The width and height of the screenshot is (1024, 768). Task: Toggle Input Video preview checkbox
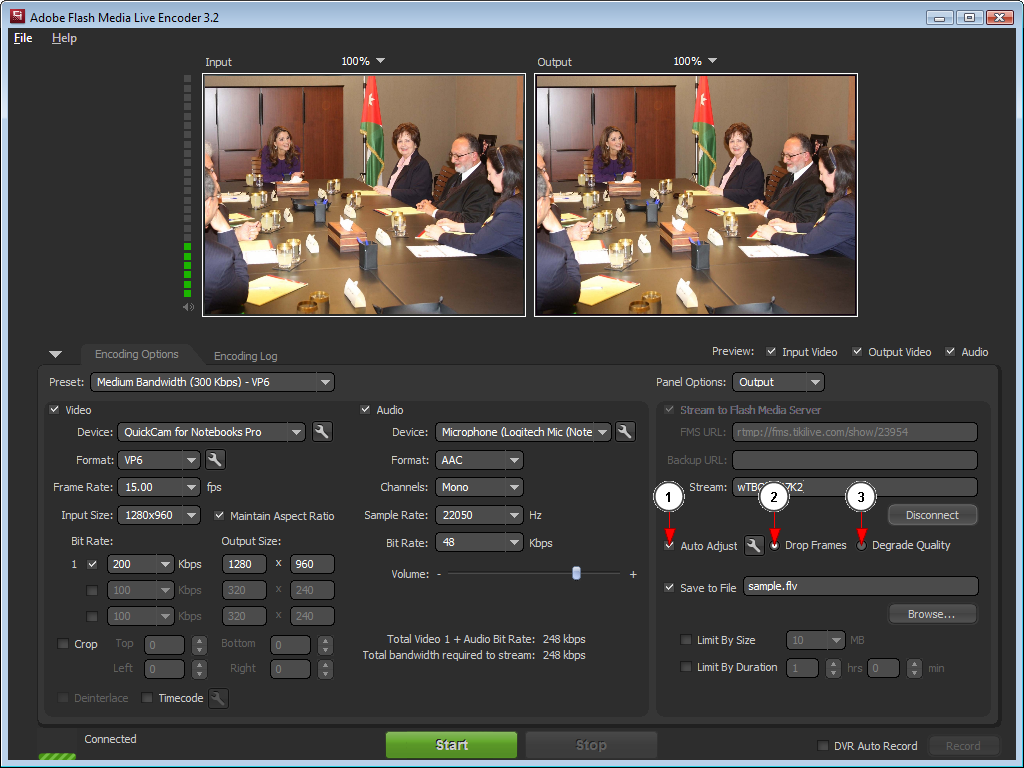pyautogui.click(x=771, y=351)
